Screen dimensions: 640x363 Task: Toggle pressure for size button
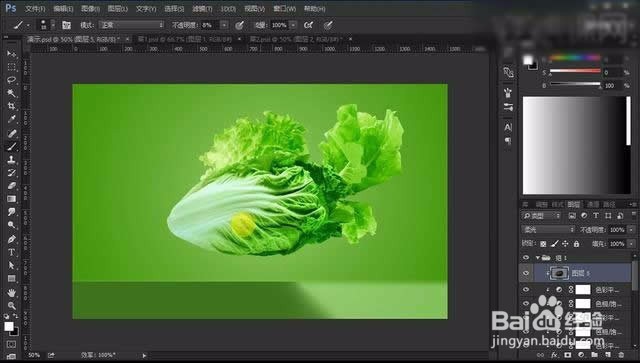[328, 25]
